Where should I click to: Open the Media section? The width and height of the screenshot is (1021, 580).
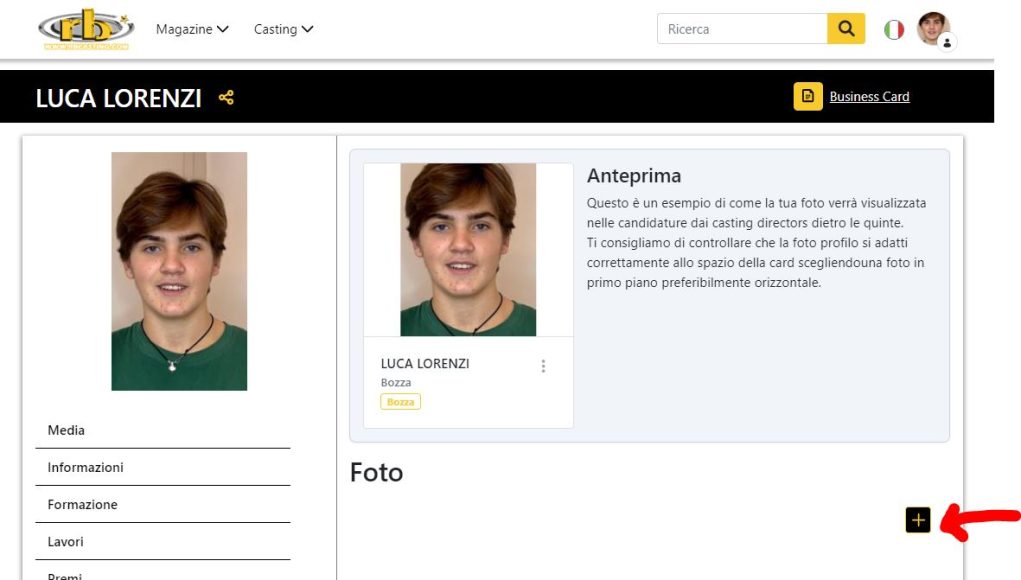click(163, 430)
